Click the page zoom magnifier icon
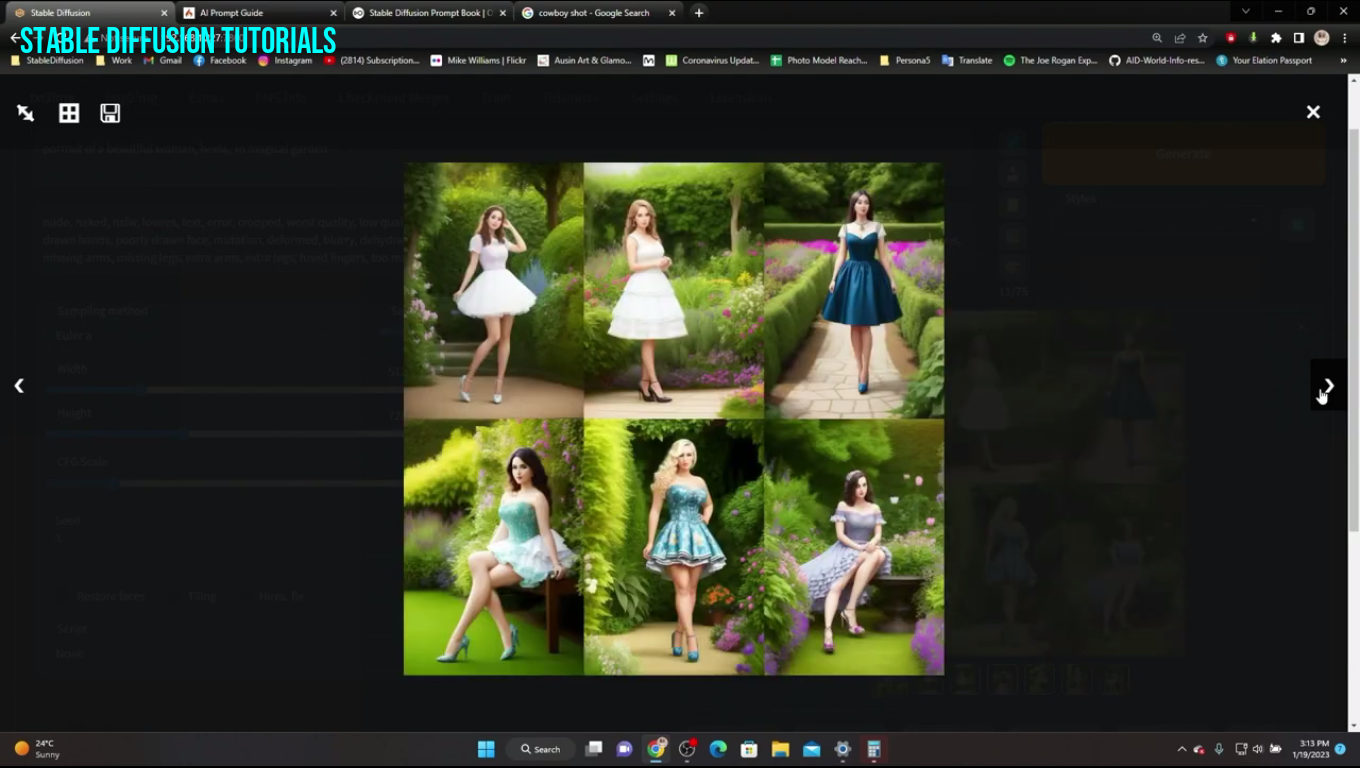Viewport: 1360px width, 768px height. tap(1157, 38)
